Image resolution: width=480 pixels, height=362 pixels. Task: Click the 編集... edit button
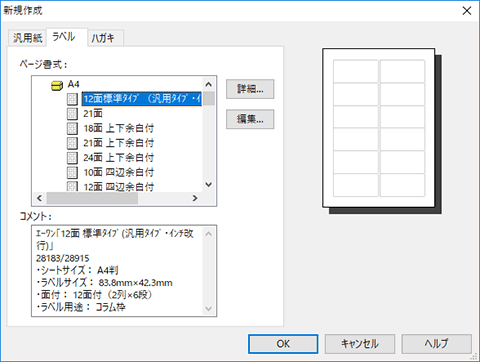point(250,119)
